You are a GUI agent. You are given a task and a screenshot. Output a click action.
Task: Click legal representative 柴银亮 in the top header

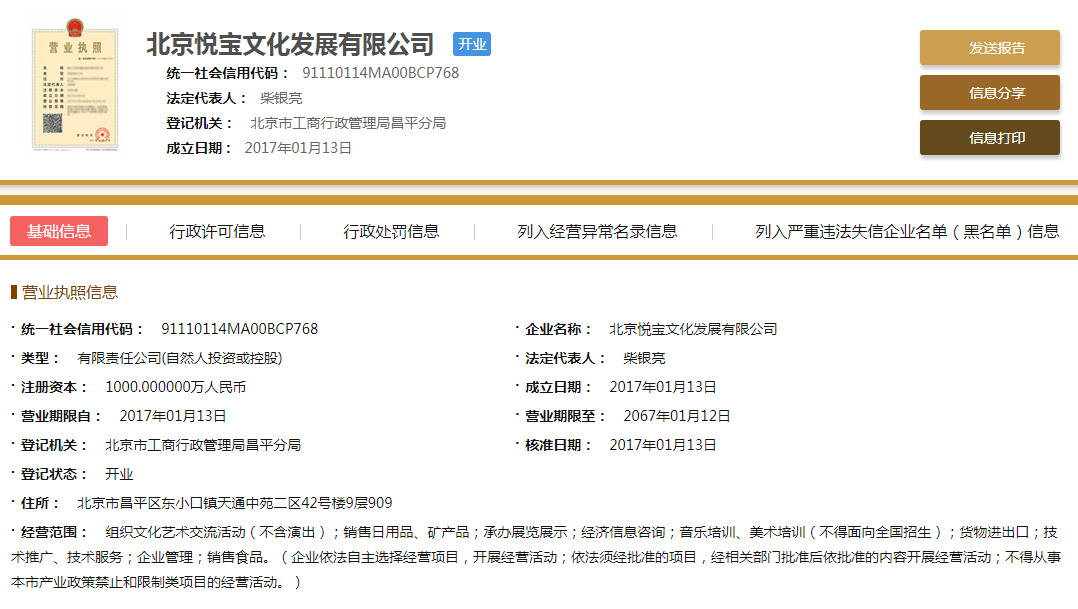click(x=281, y=98)
